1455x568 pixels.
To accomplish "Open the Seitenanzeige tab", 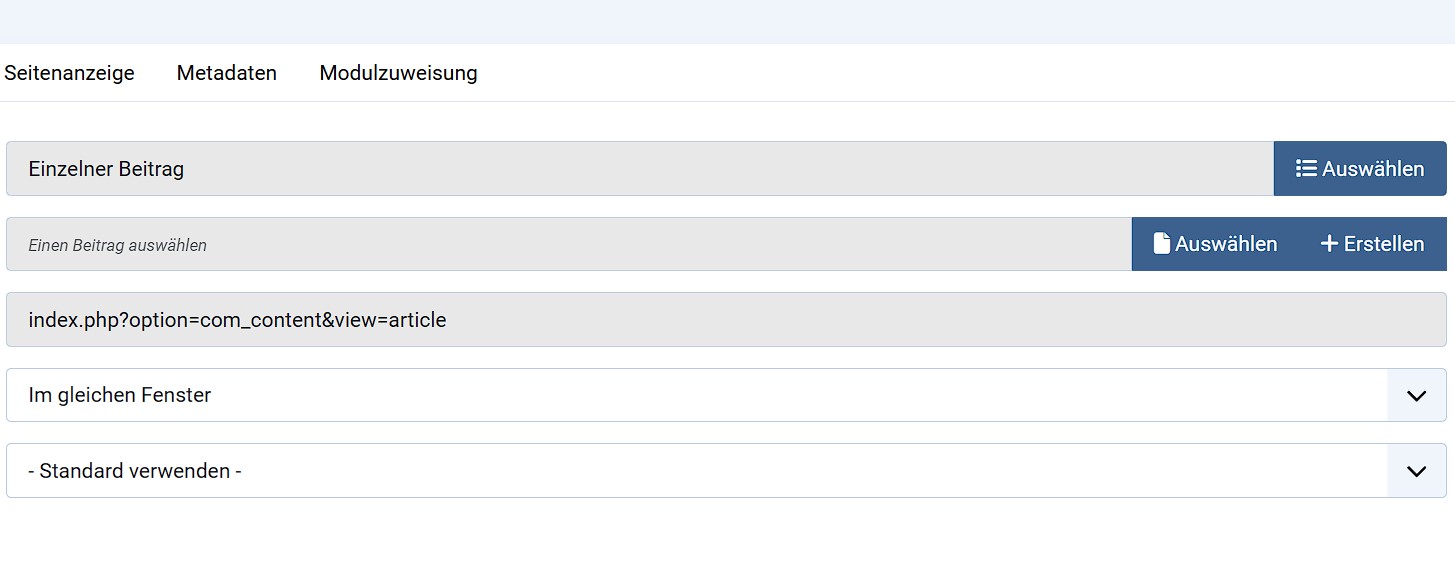I will pos(69,73).
